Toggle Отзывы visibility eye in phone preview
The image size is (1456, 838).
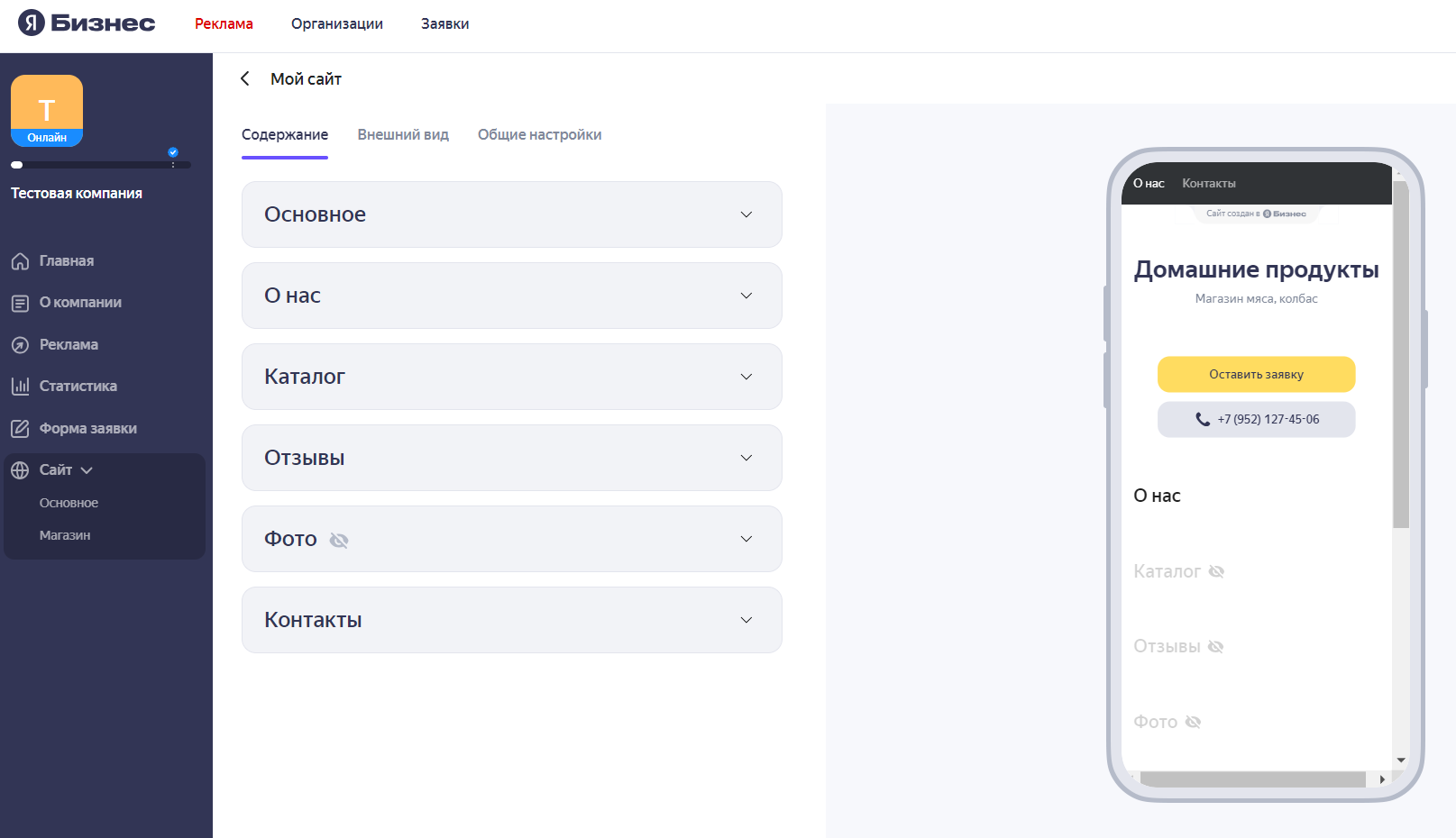click(x=1215, y=647)
